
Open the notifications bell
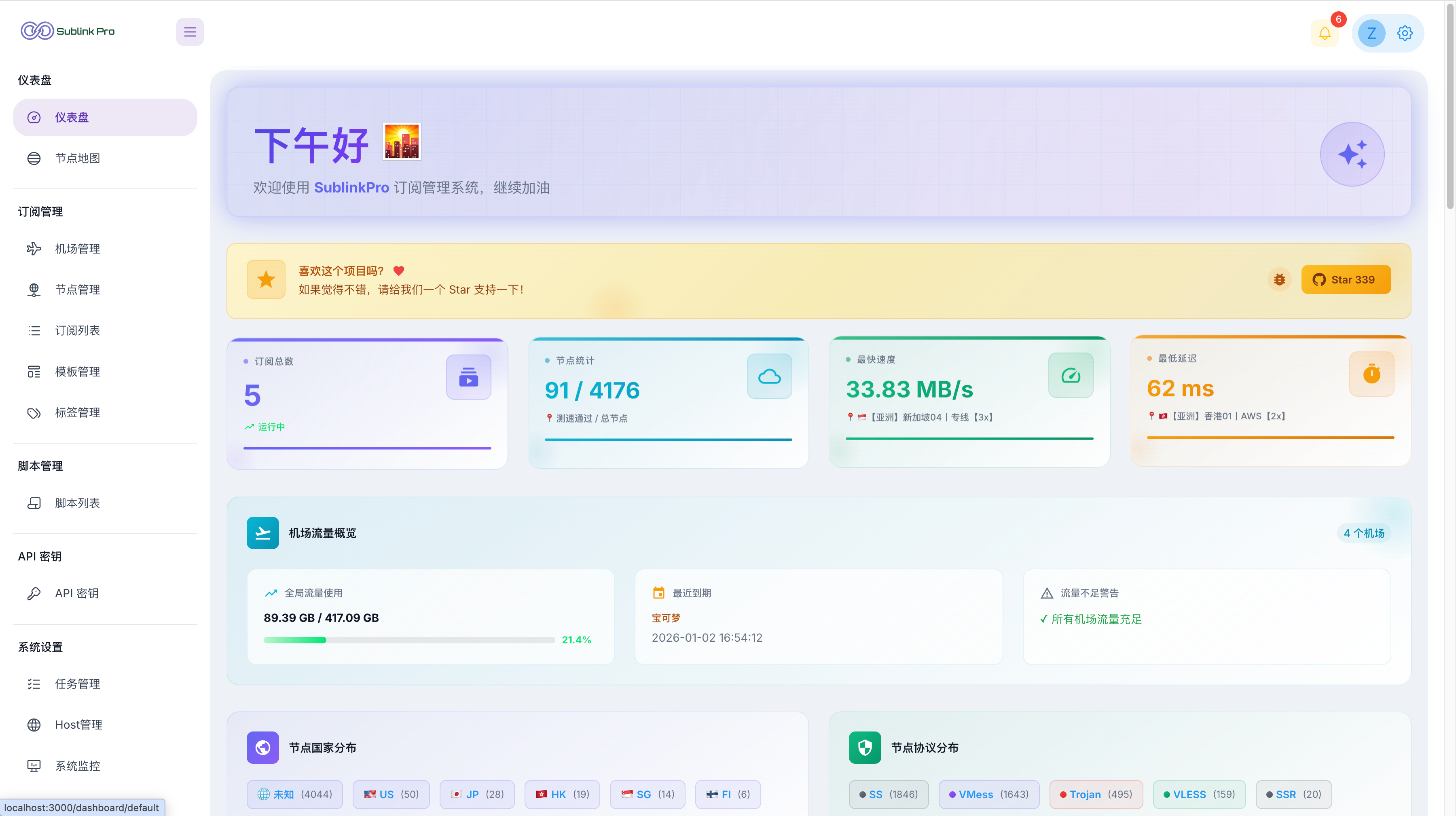tap(1324, 33)
